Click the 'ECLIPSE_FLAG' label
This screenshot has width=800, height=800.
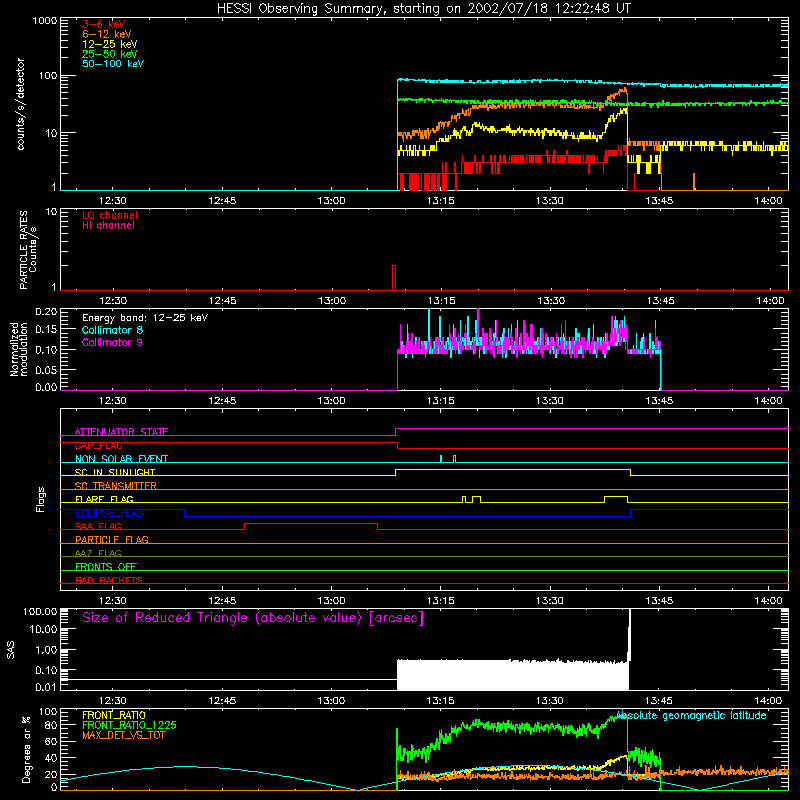[109, 513]
